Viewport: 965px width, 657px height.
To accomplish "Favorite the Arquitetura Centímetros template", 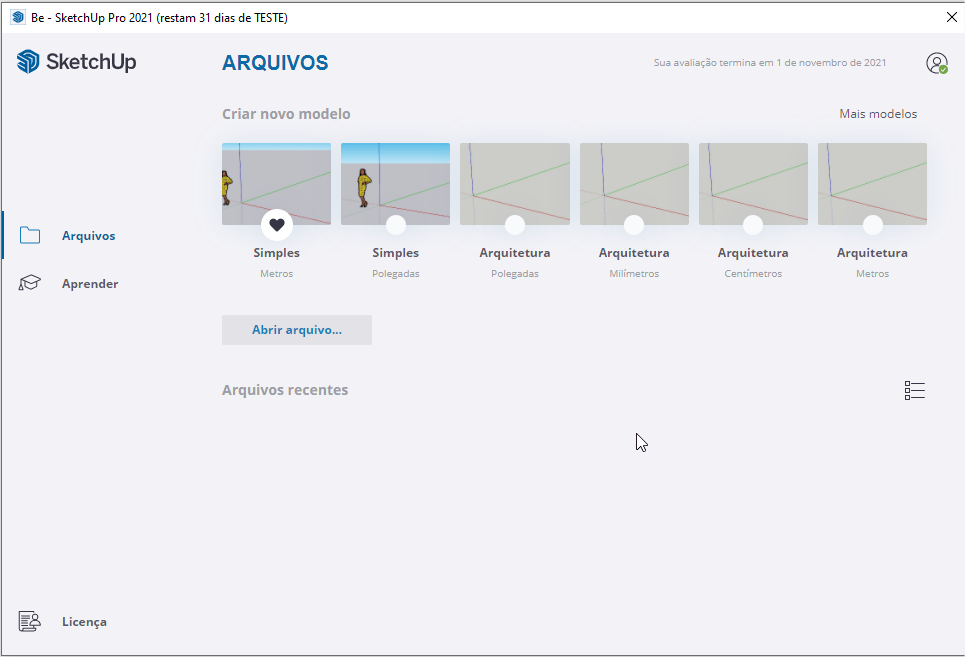I will (x=753, y=225).
